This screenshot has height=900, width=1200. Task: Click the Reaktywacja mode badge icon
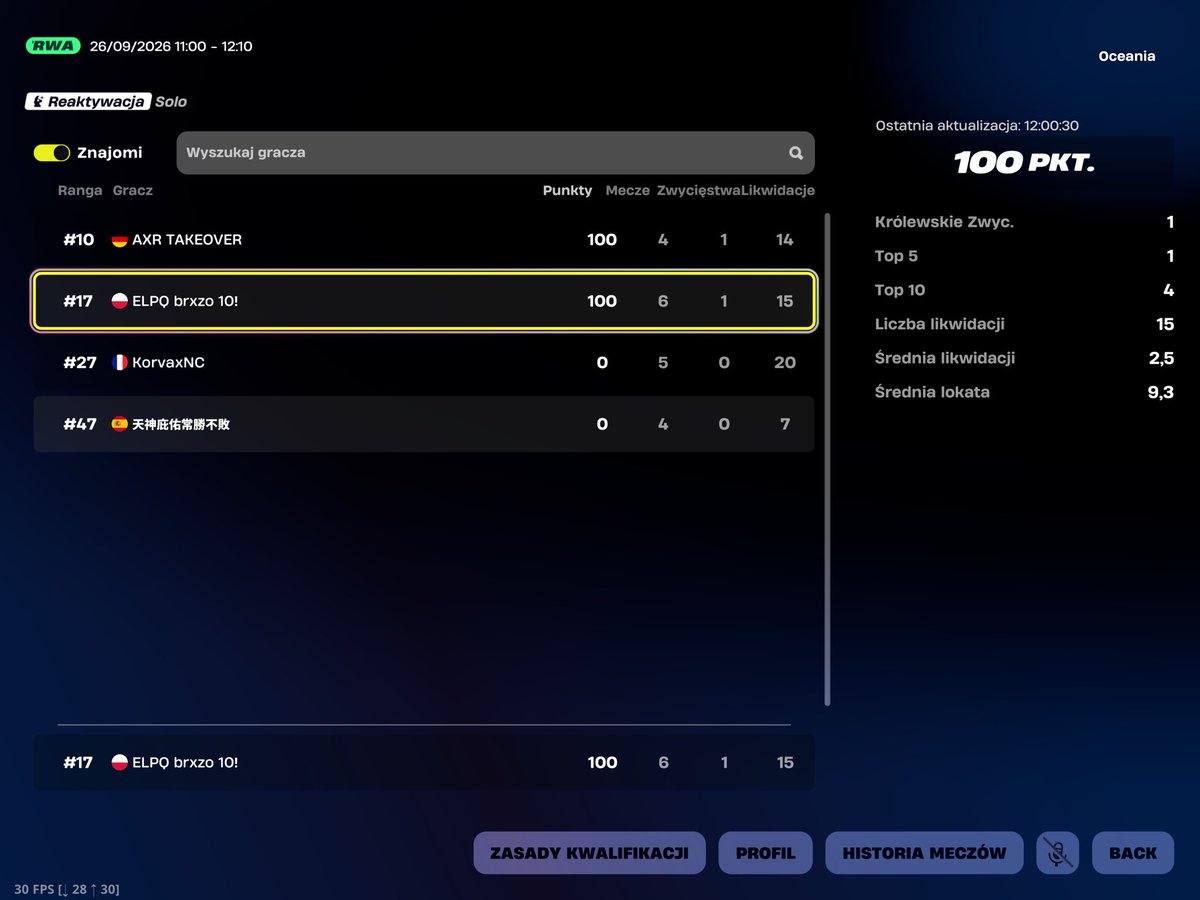click(38, 101)
